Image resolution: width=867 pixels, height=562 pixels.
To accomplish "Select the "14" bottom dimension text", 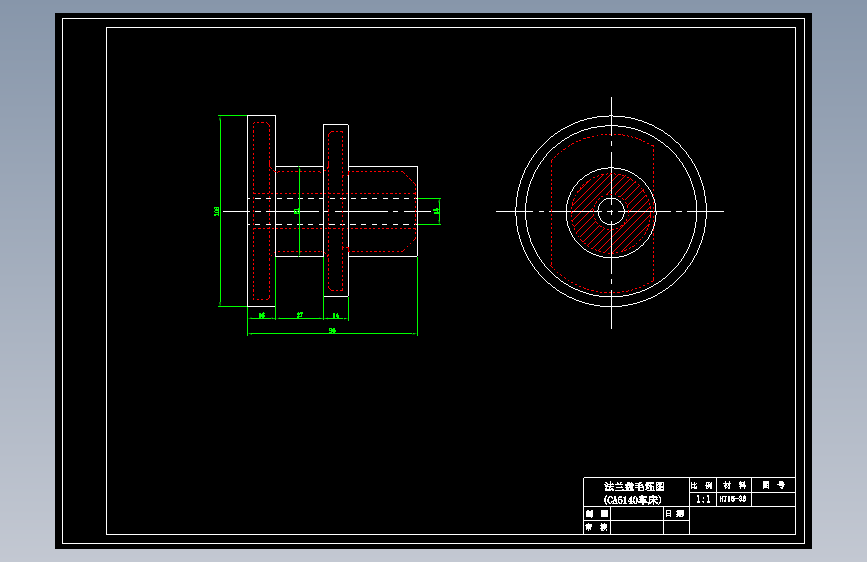I will [336, 315].
